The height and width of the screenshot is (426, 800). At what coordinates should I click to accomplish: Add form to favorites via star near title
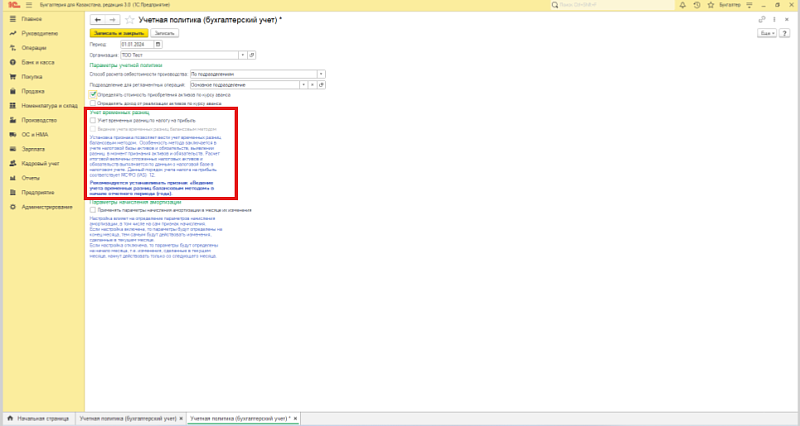coord(128,19)
